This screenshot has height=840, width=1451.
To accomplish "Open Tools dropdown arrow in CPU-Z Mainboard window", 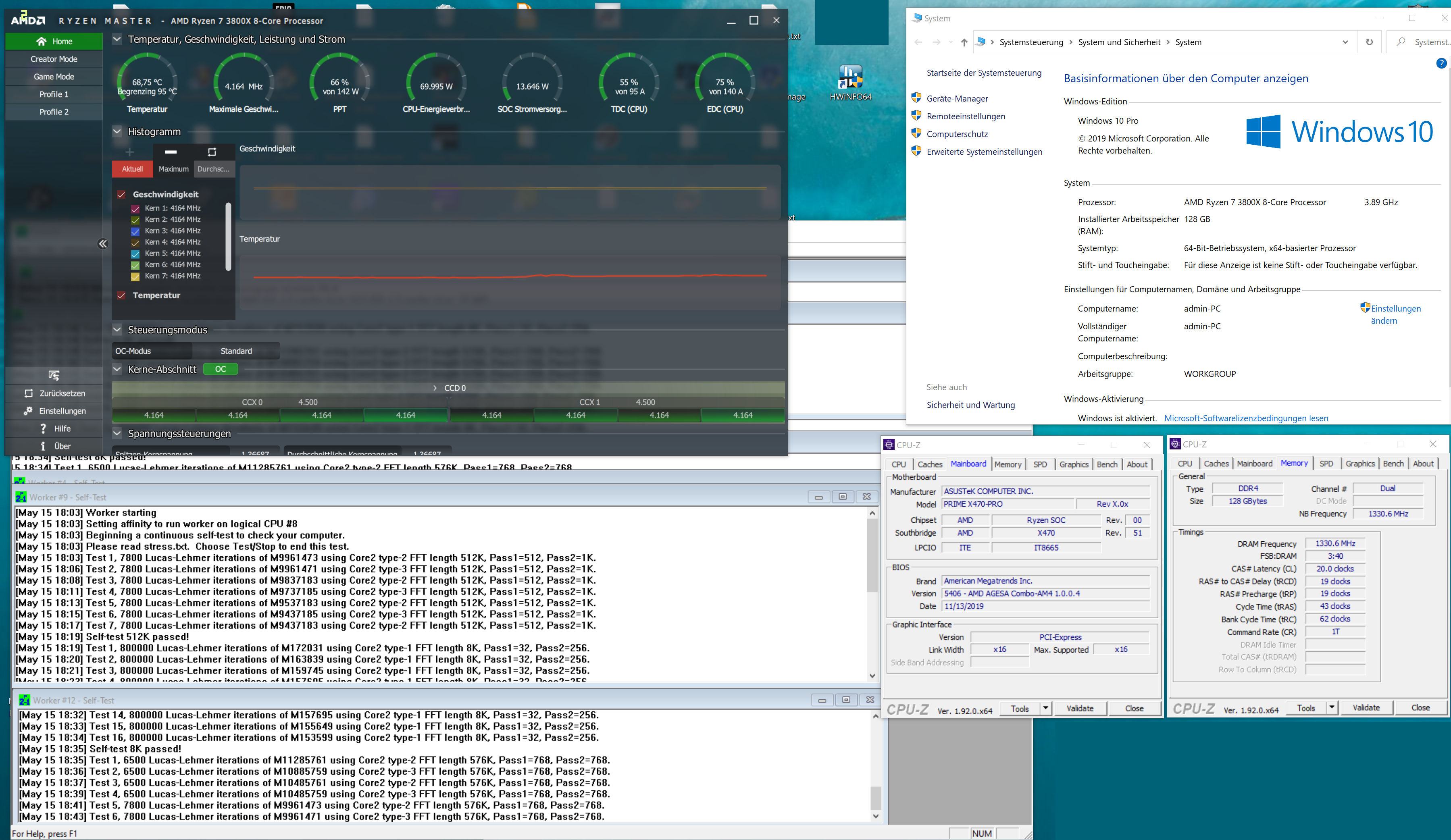I will [x=1045, y=708].
